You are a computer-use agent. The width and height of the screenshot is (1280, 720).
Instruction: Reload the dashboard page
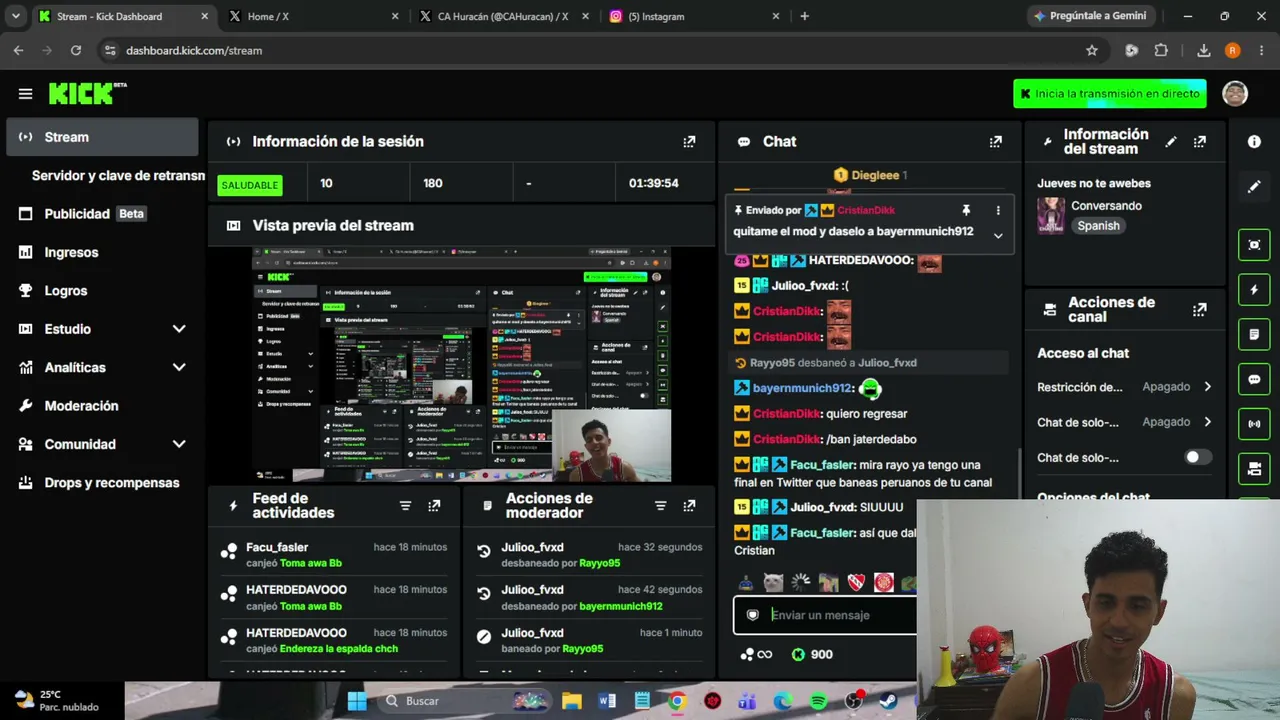click(76, 50)
